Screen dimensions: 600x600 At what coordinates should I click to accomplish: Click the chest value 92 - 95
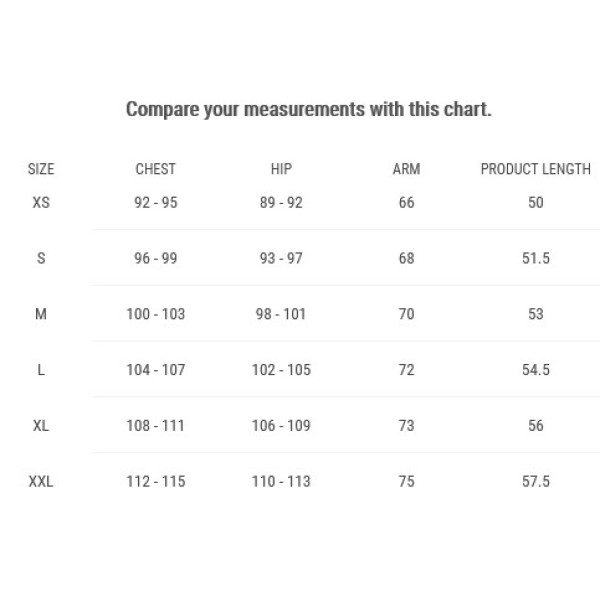click(x=156, y=202)
